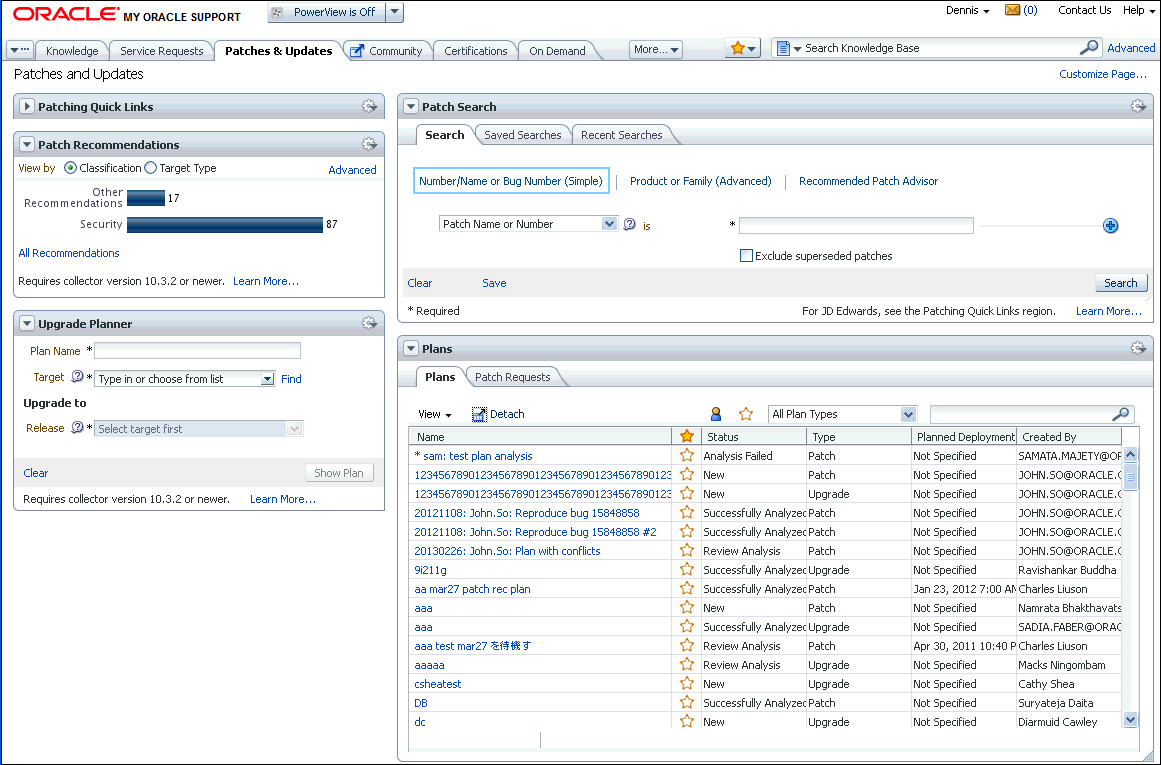Image resolution: width=1161 pixels, height=765 pixels.
Task: Click the Plan Name input field
Action: (x=198, y=350)
